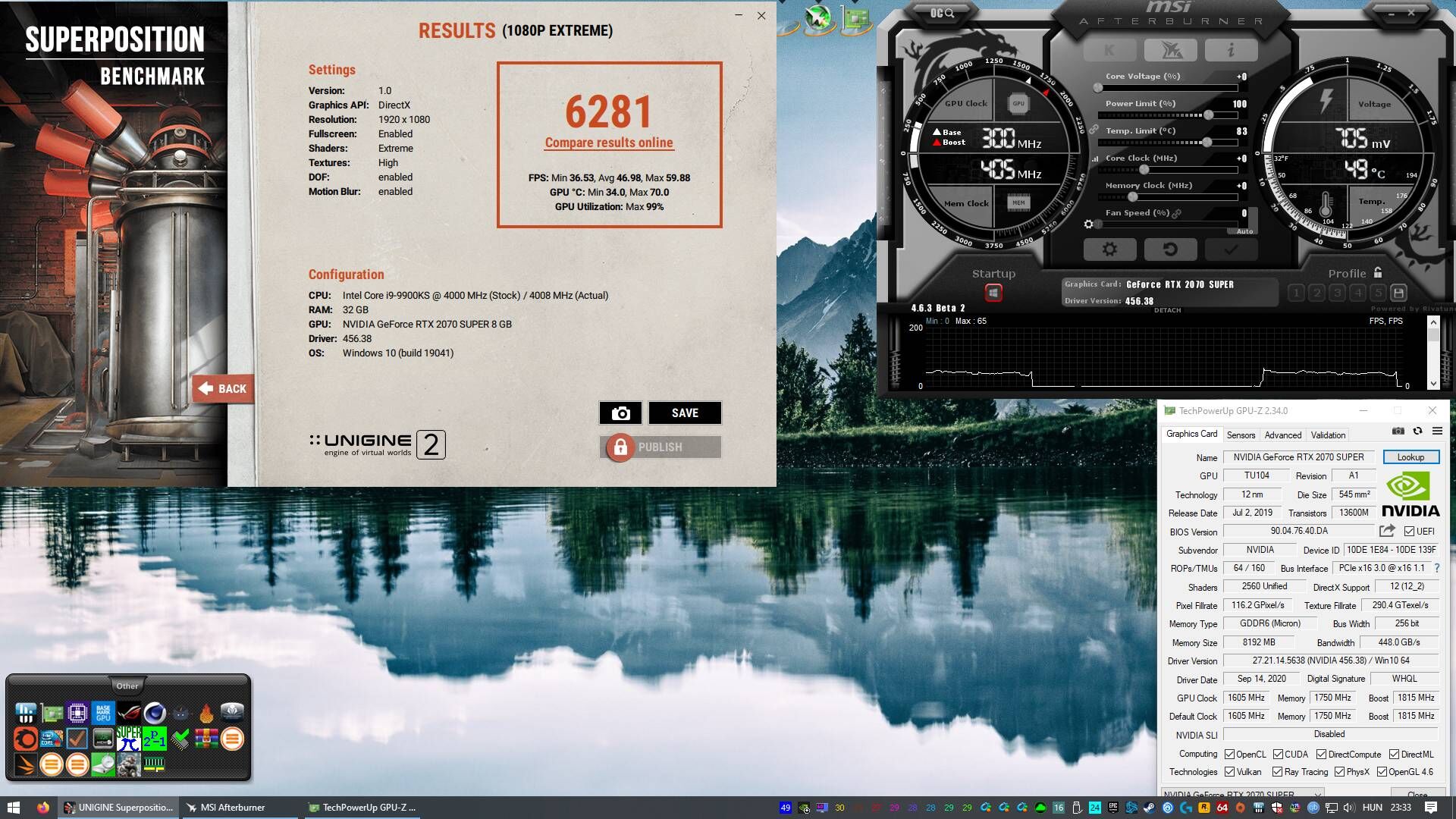The height and width of the screenshot is (819, 1456).
Task: Toggle DirectML checkbox
Action: [x=1394, y=755]
